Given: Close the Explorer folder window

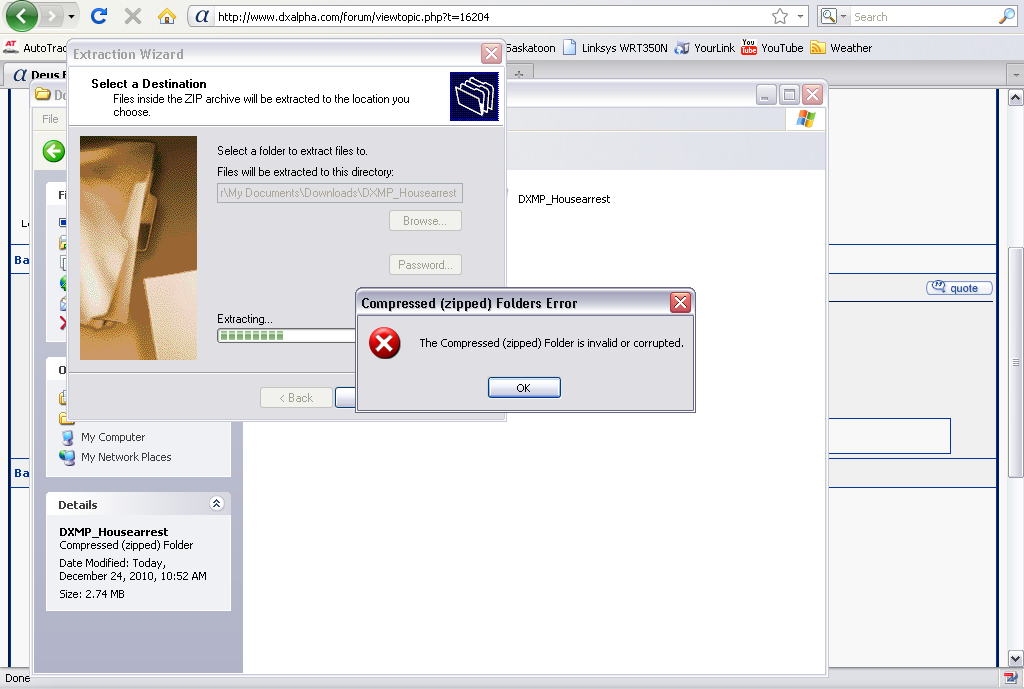Looking at the screenshot, I should pos(812,95).
